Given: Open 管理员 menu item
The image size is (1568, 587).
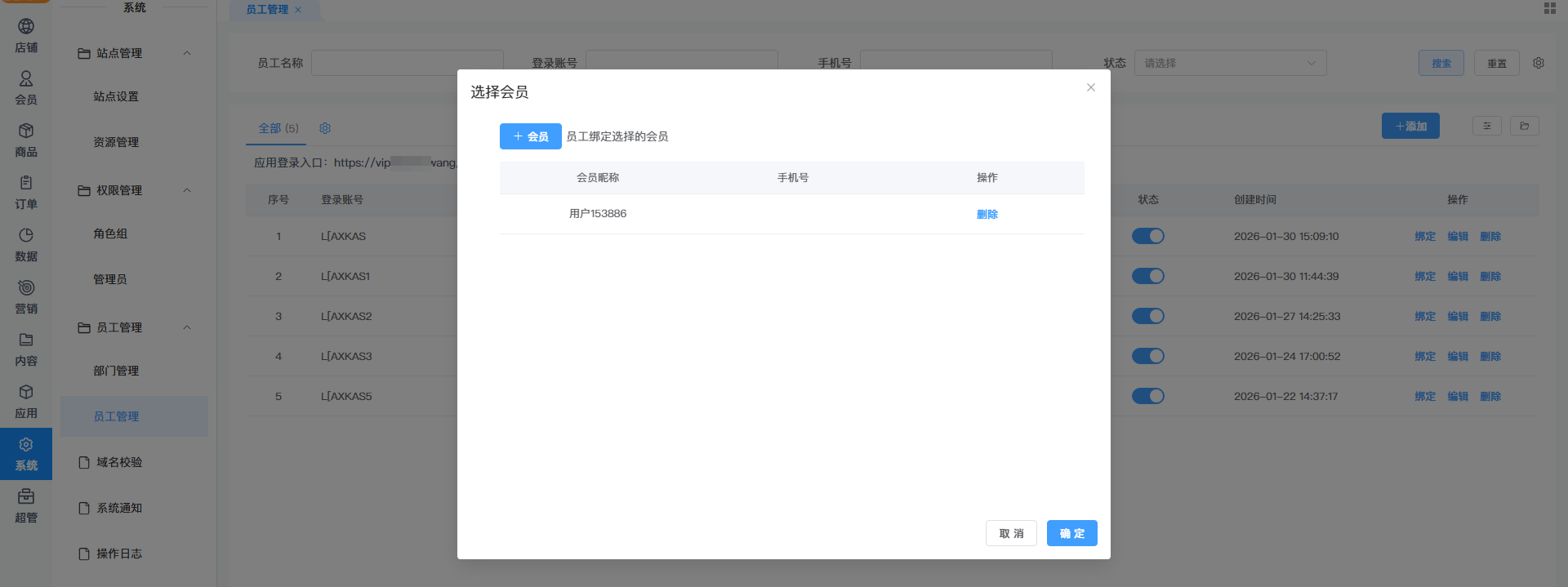Looking at the screenshot, I should [x=110, y=279].
